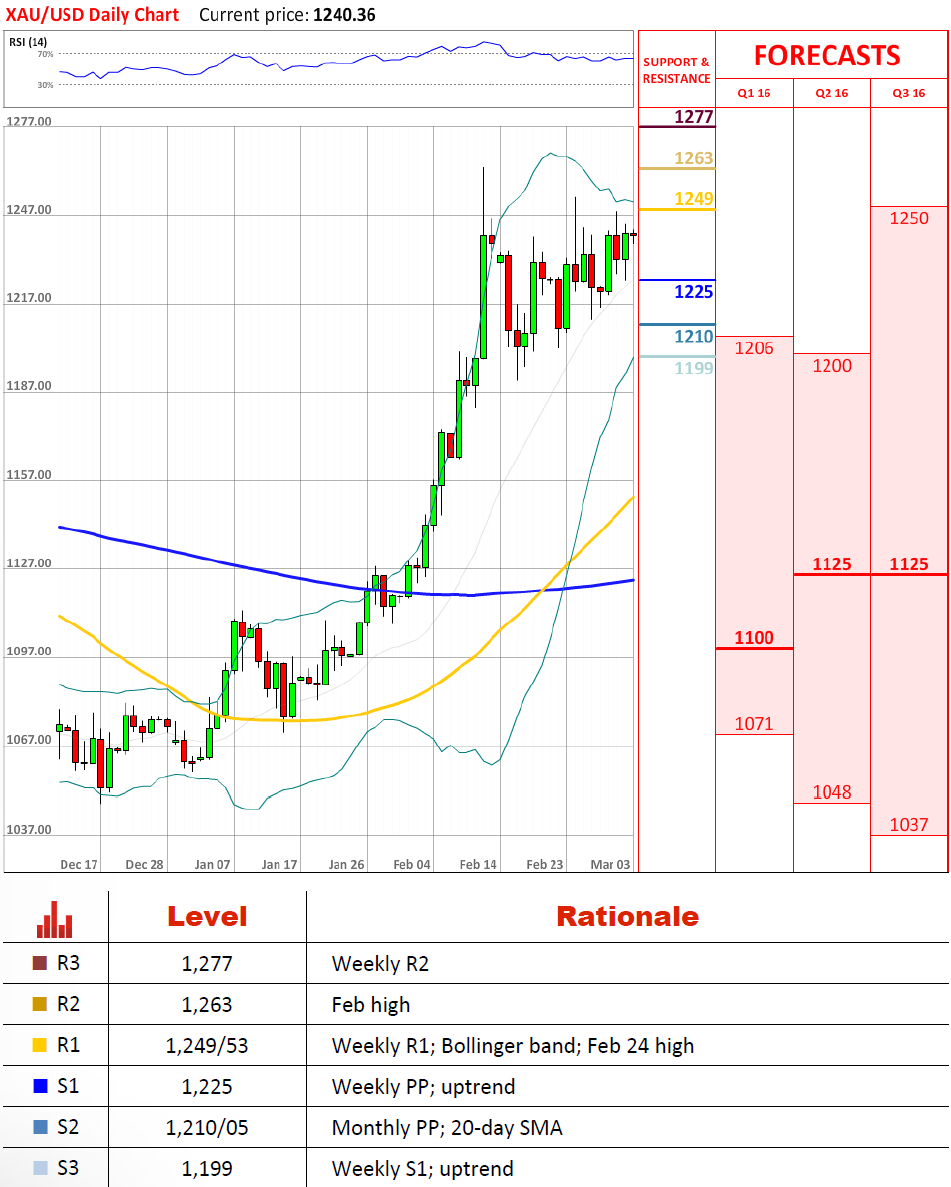Click the Q1 16 high forecast 1206
This screenshot has width=951, height=1187.
[x=754, y=348]
